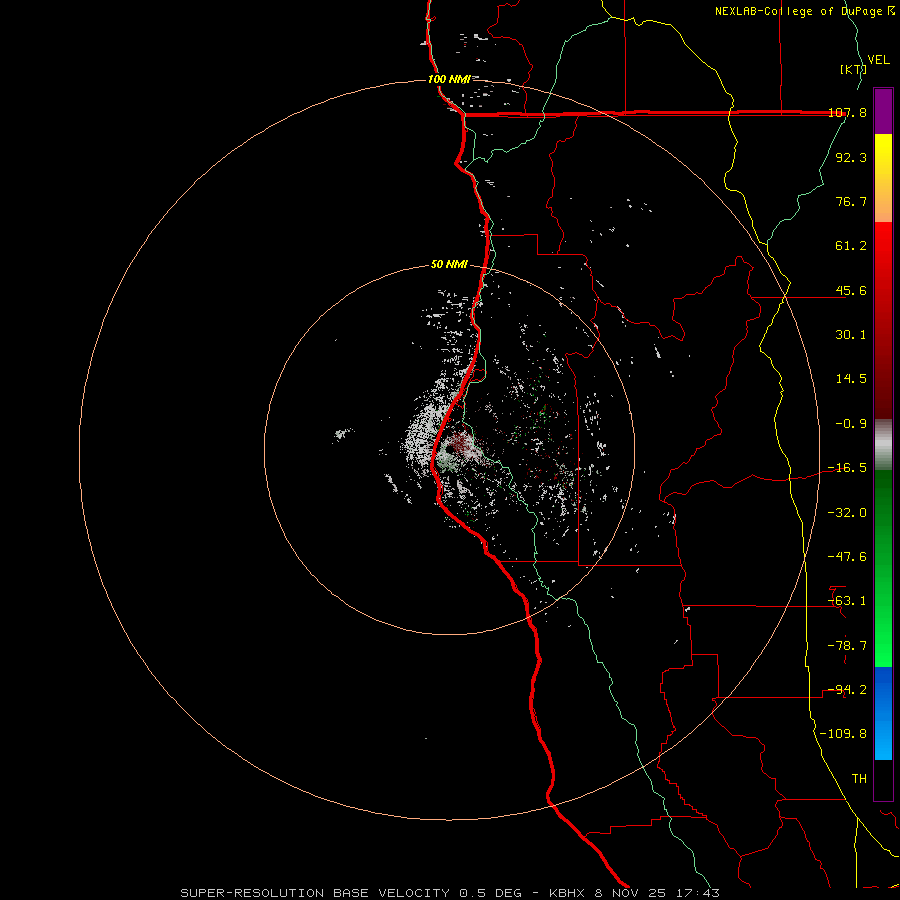Click the purple segment of the color bar
The height and width of the screenshot is (900, 900).
click(x=883, y=111)
